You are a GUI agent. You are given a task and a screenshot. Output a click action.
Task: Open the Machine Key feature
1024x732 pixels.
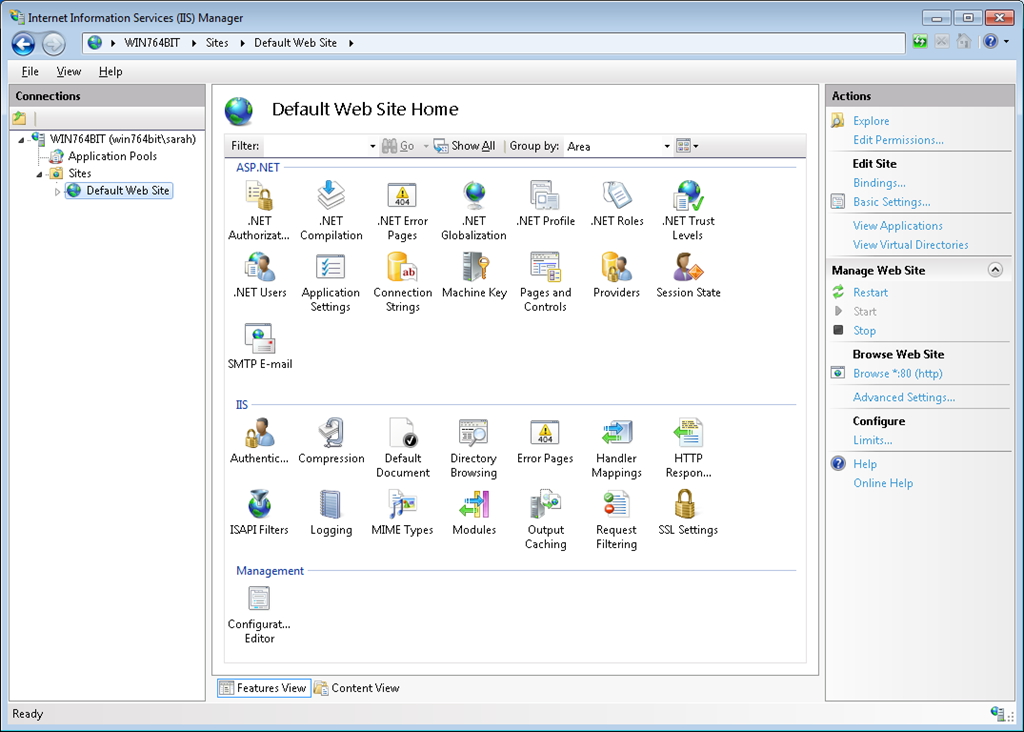[x=474, y=276]
